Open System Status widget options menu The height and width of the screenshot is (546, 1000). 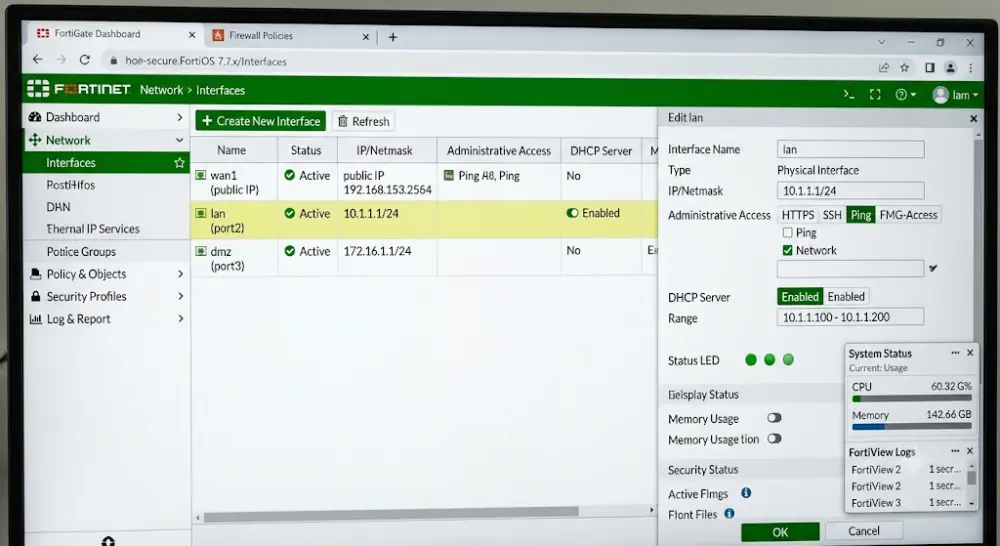[x=955, y=353]
